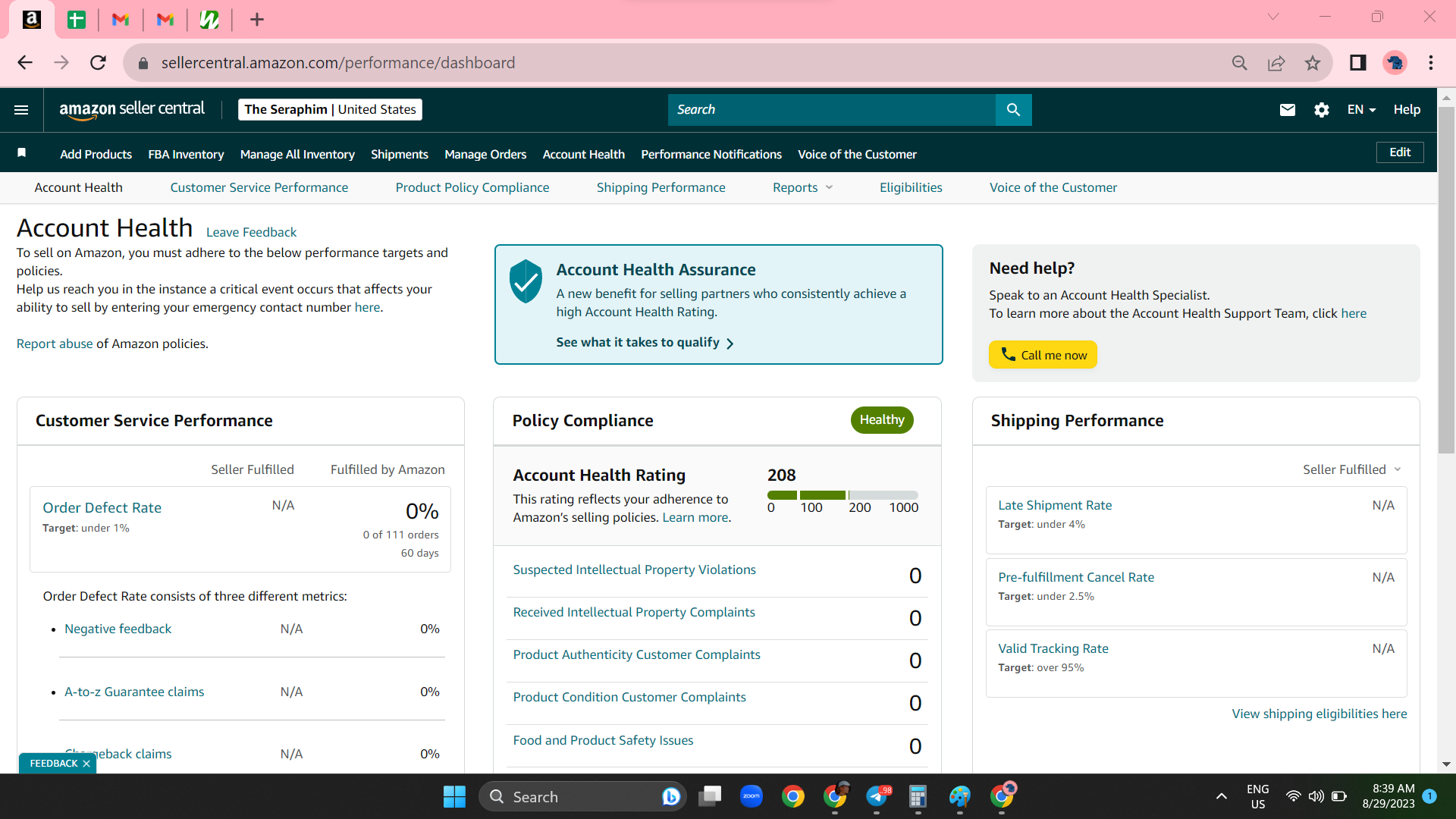Open the Chrome three-dot menu
This screenshot has height=819, width=1456.
click(1431, 63)
